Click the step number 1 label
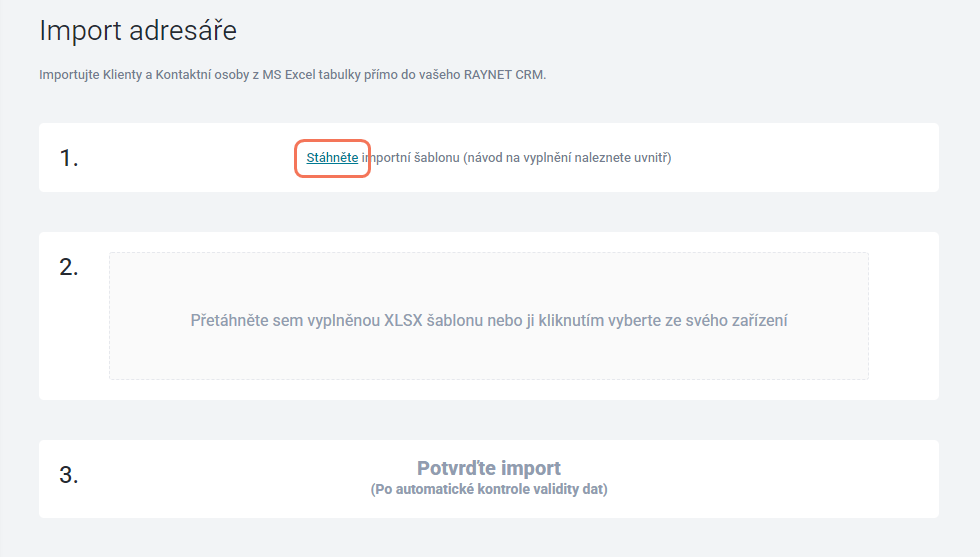The height and width of the screenshot is (557, 980). click(69, 158)
